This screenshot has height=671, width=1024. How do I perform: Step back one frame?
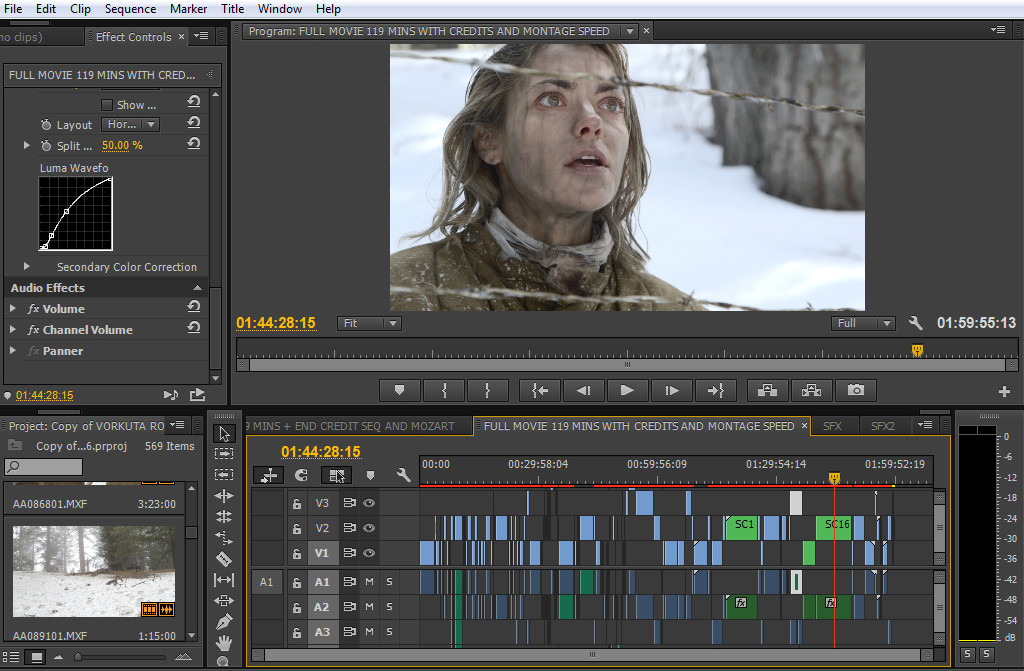[x=583, y=391]
